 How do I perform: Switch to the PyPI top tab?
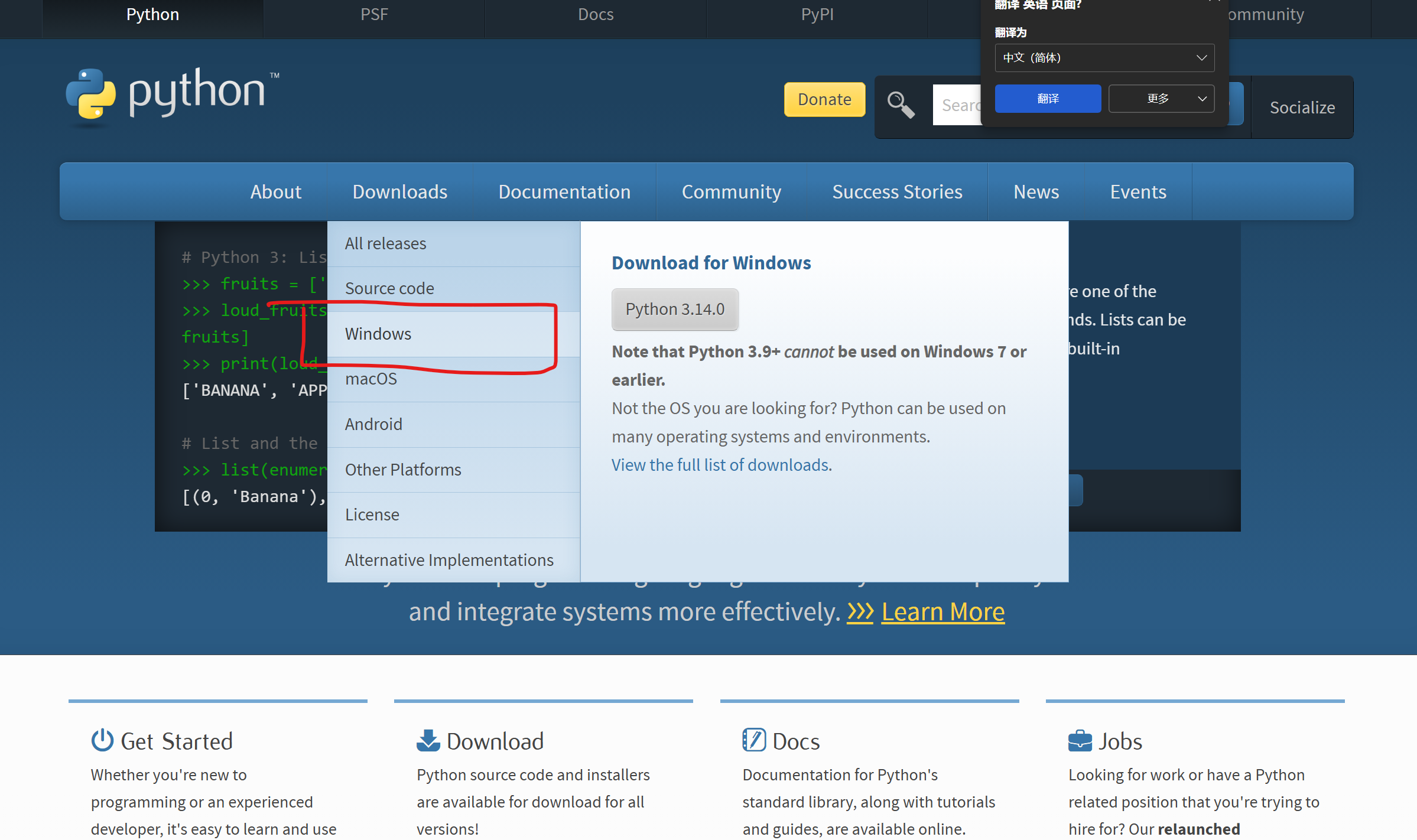click(817, 15)
